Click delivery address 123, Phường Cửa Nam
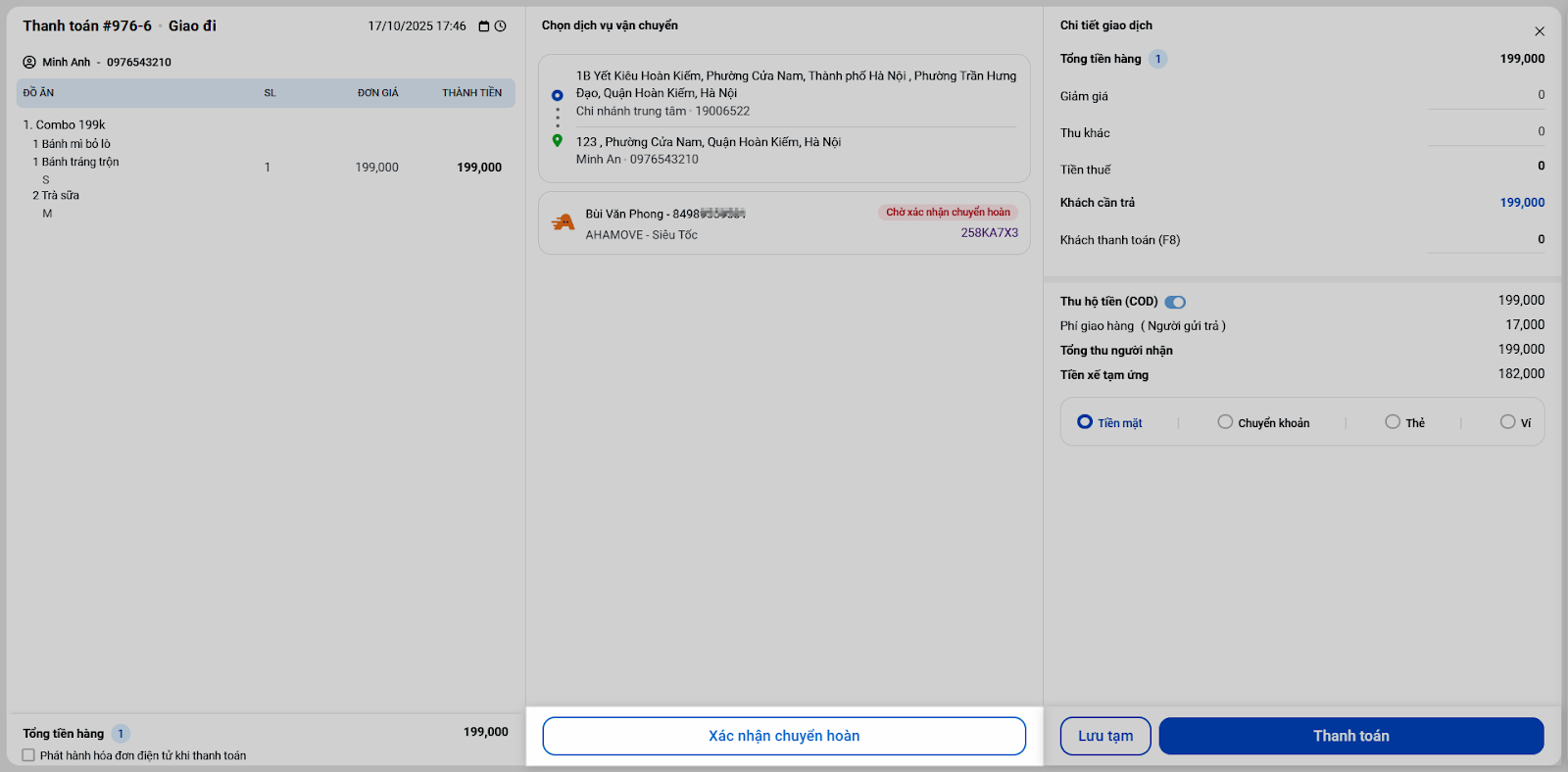1568x772 pixels. [x=709, y=142]
